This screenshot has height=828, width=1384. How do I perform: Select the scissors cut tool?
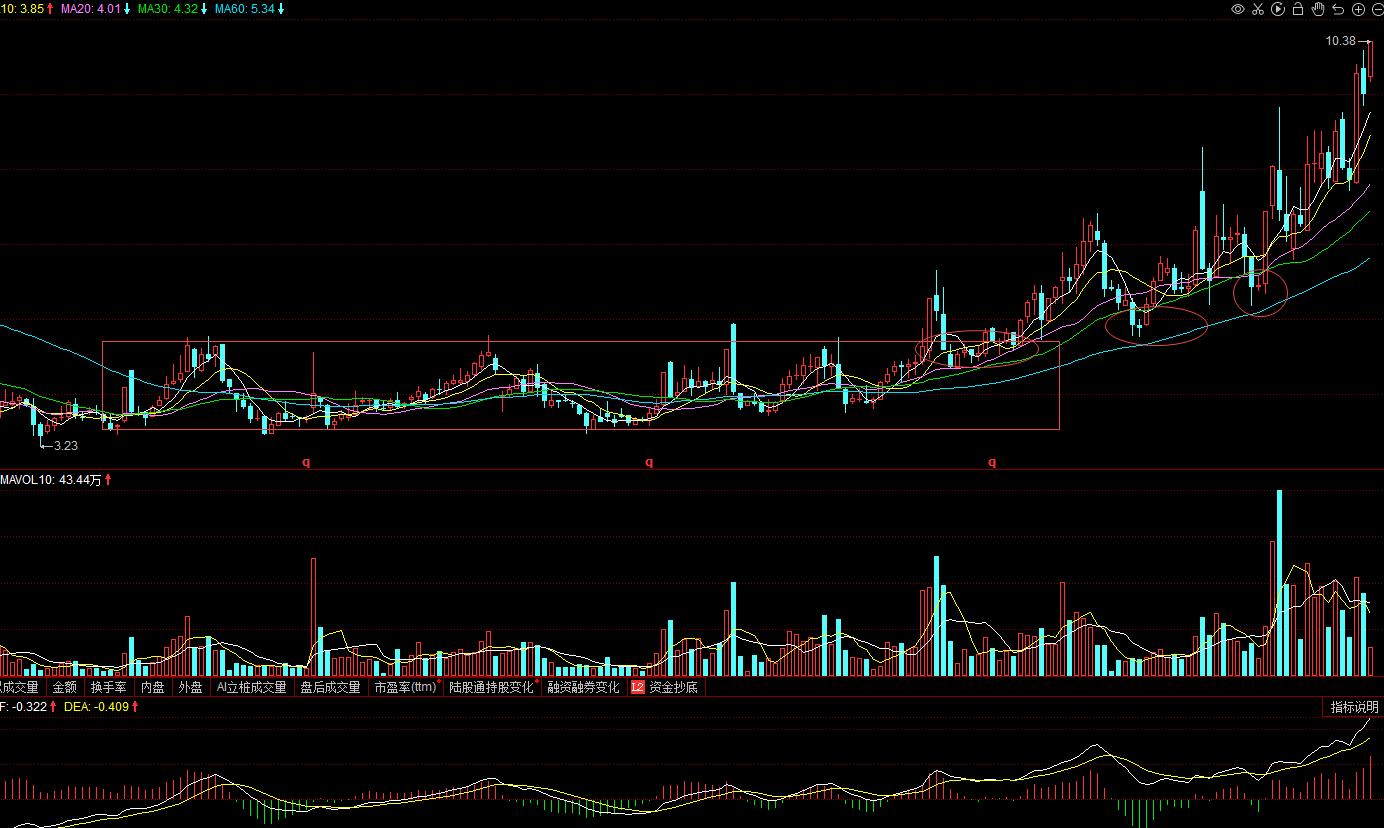[1258, 9]
